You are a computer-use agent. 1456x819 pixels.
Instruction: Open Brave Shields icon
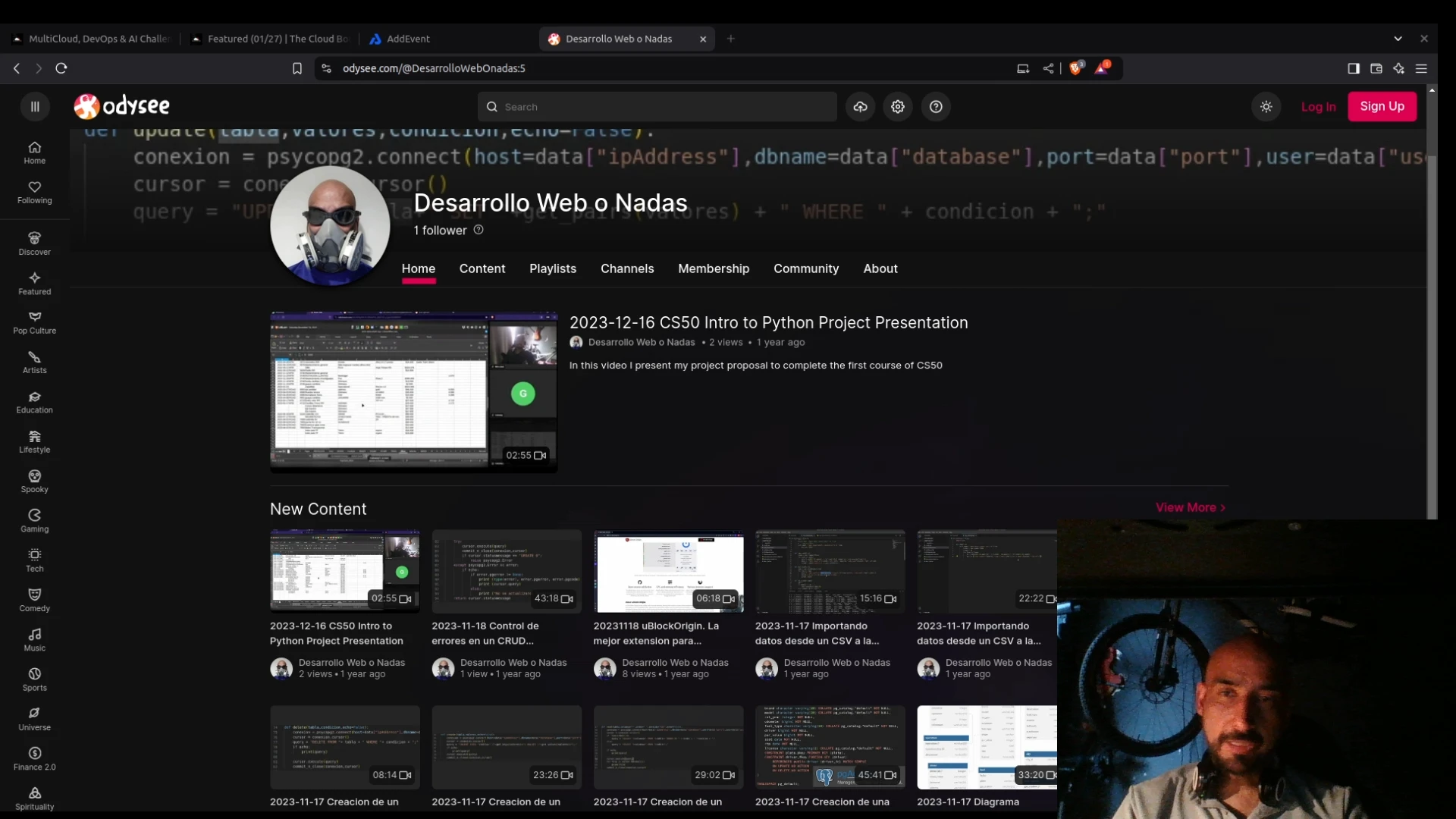pos(1076,68)
